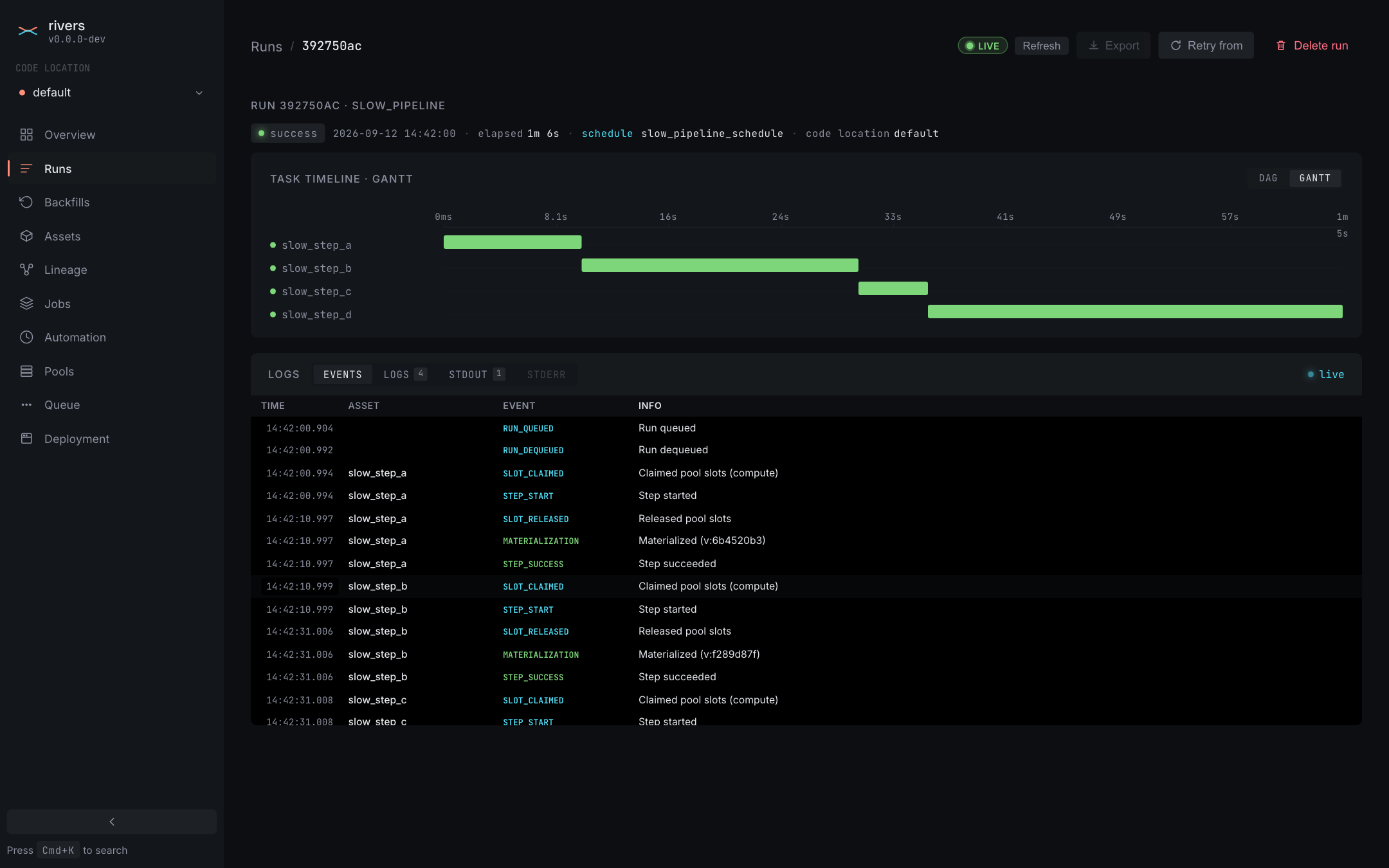Open Lineage via its branch icon

pyautogui.click(x=26, y=269)
